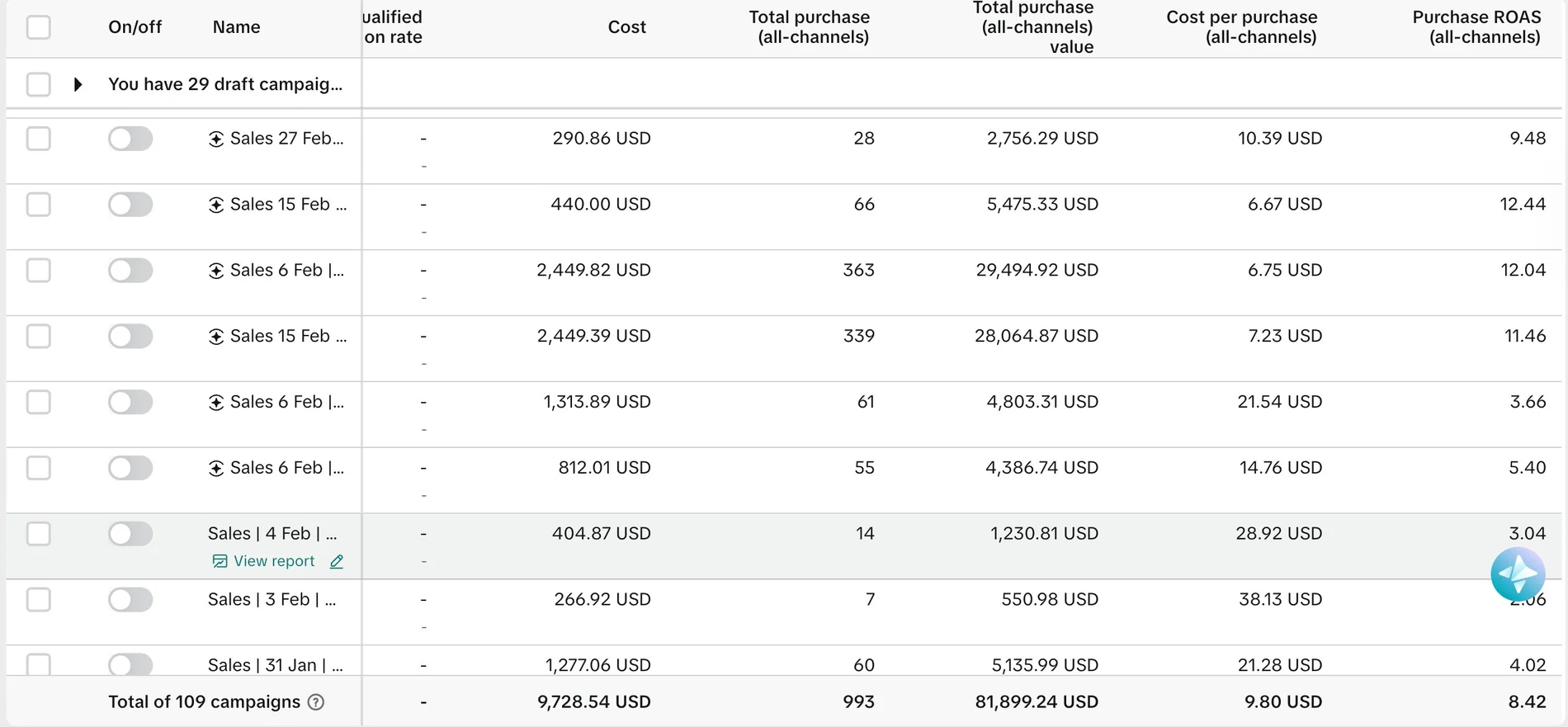
Task: Click the pencil edit icon under Sales | 4 Feb
Action: pyautogui.click(x=337, y=562)
